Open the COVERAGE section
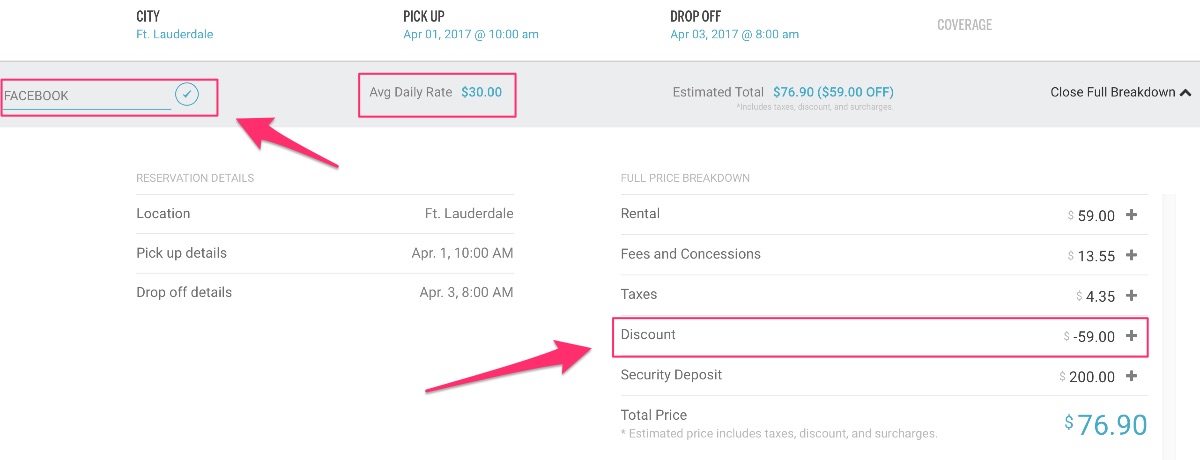Screen dimensions: 1200x460 pyautogui.click(x=964, y=25)
